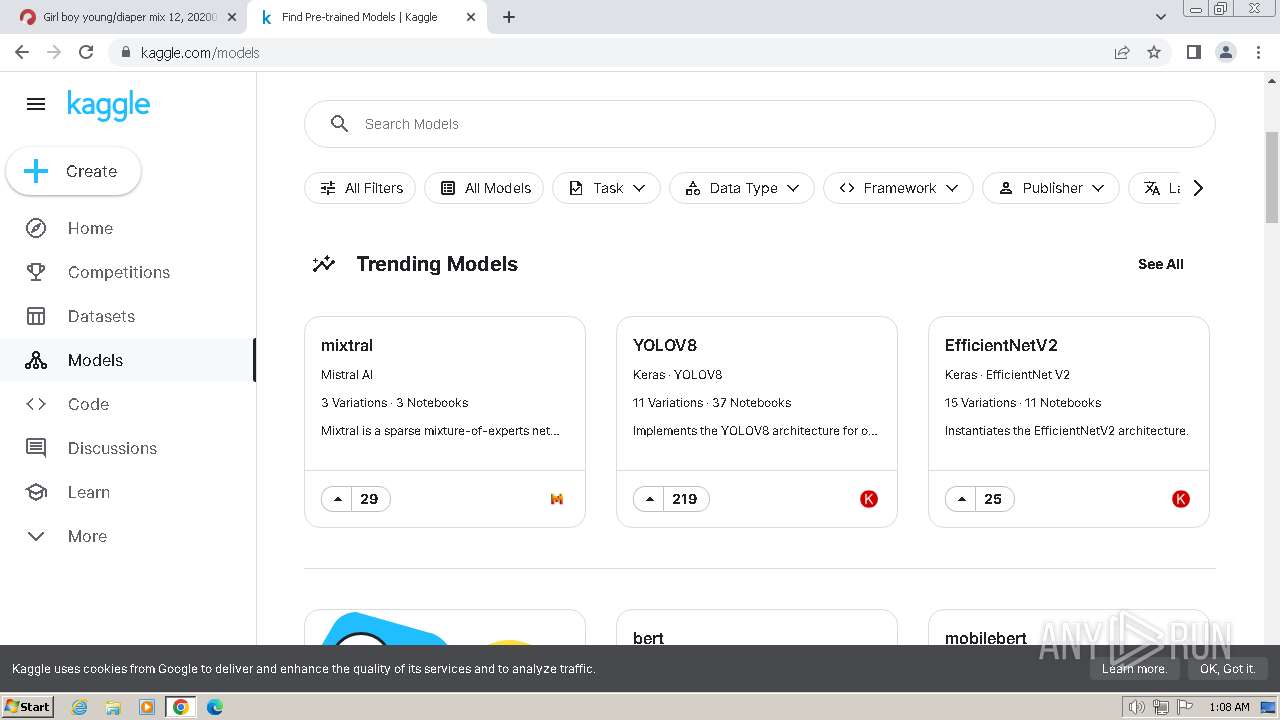Click Learn more in cookie banner
This screenshot has height=720, width=1280.
click(x=1134, y=669)
